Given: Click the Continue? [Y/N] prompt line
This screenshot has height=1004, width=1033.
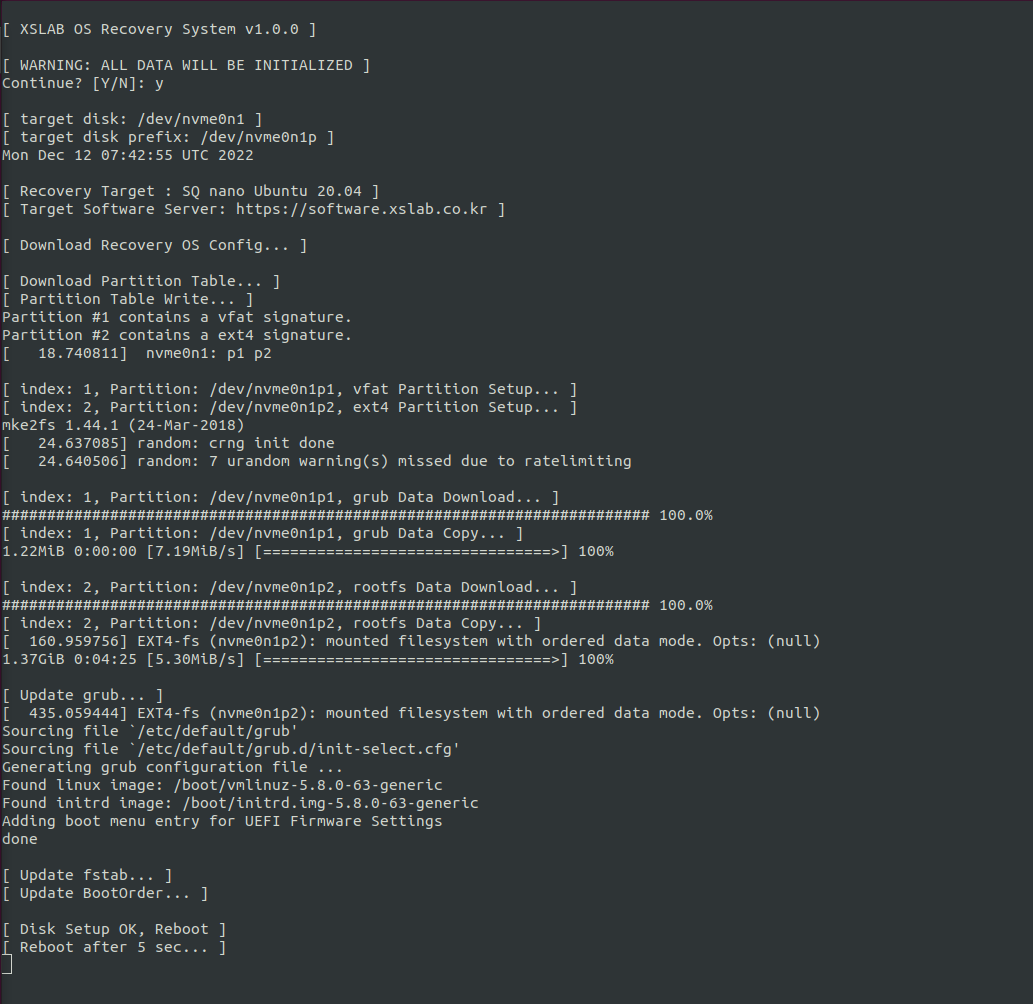Looking at the screenshot, I should coord(82,83).
